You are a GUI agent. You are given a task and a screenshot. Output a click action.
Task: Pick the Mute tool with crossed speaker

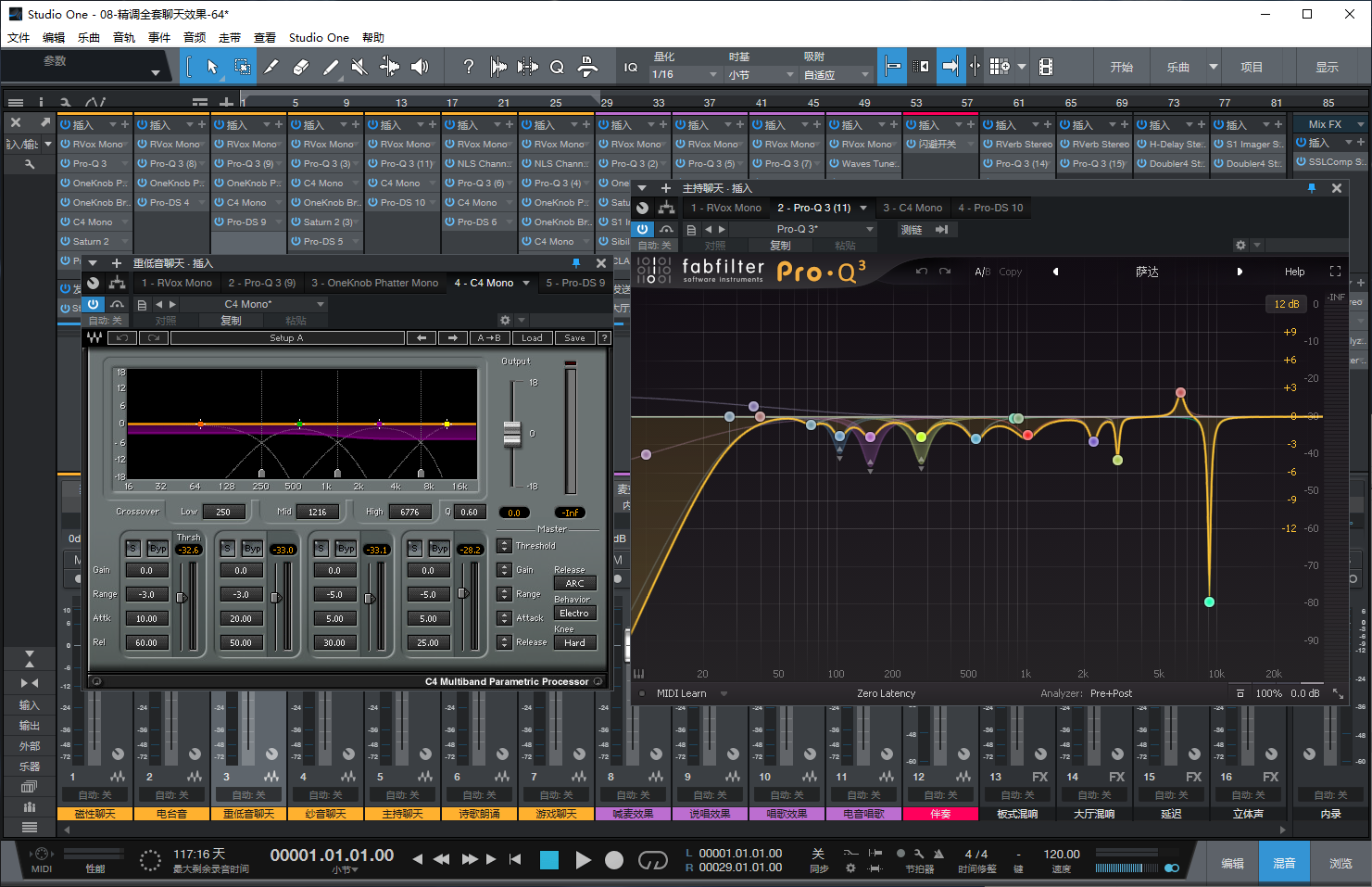click(359, 67)
